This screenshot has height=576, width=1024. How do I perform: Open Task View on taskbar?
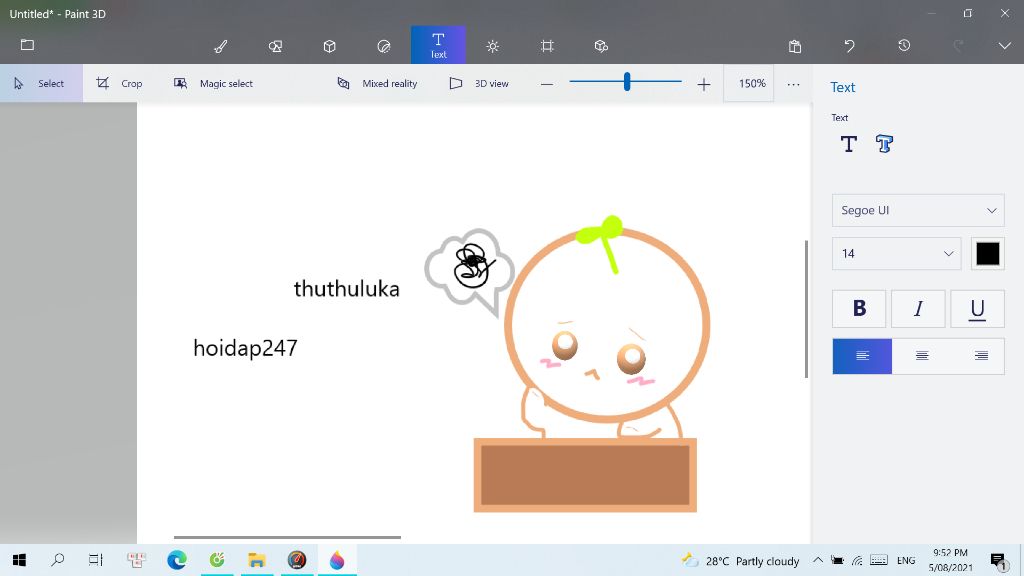96,560
